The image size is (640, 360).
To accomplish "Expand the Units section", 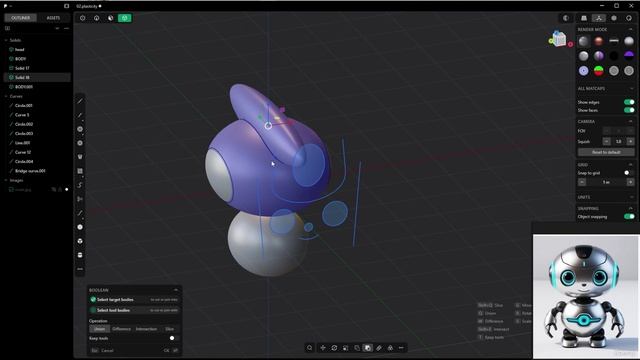I will pyautogui.click(x=631, y=197).
